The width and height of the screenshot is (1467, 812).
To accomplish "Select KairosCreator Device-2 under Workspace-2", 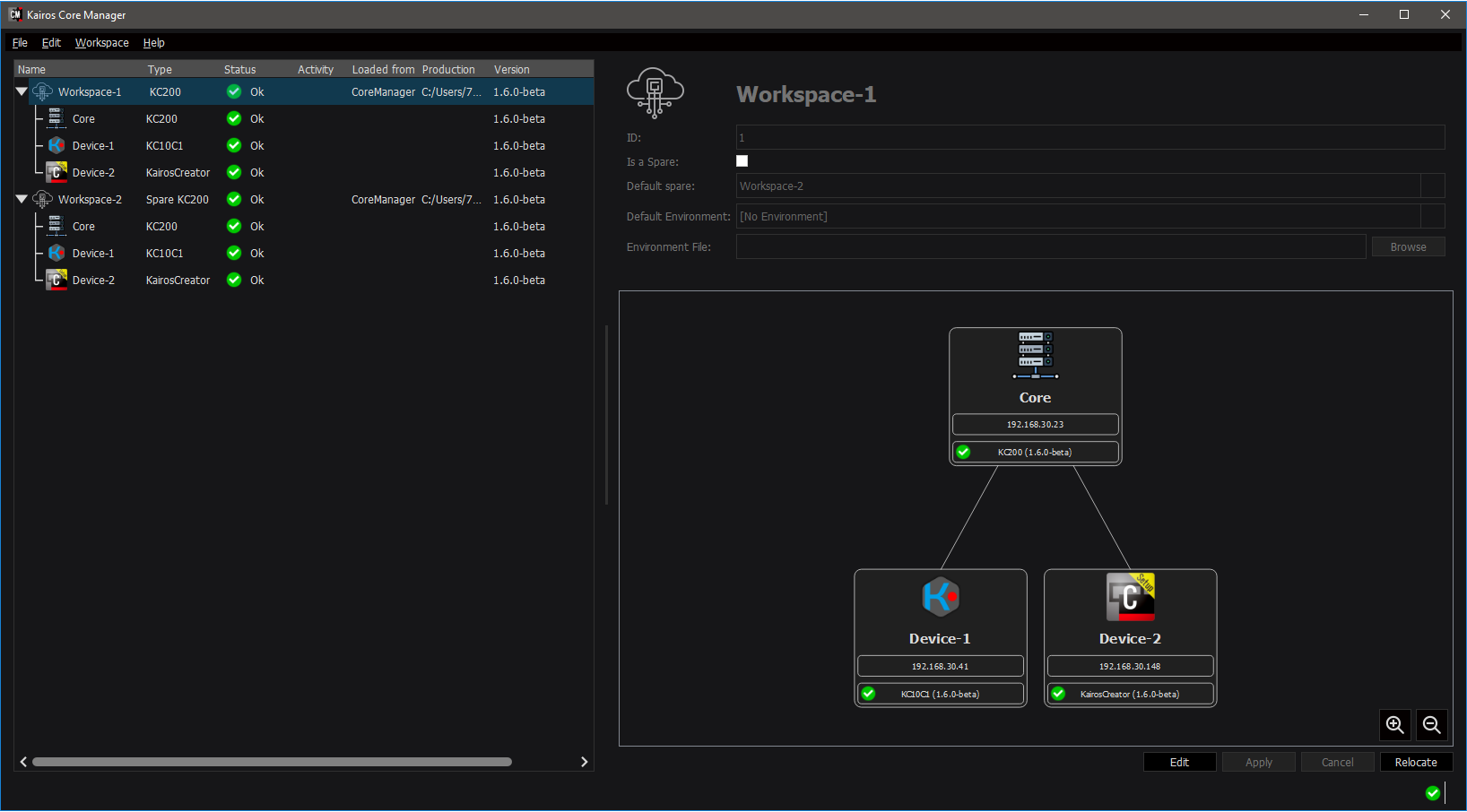I will point(93,281).
